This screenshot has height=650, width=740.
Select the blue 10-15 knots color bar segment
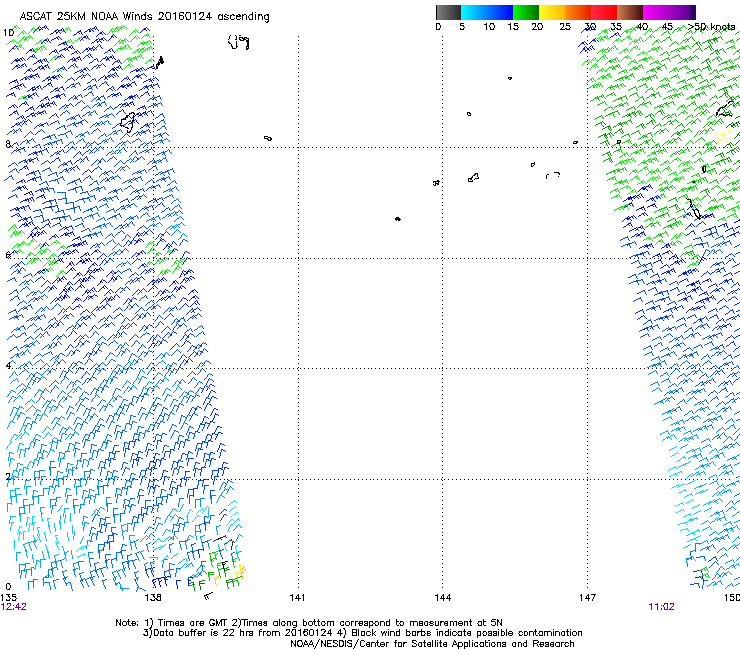pos(500,12)
